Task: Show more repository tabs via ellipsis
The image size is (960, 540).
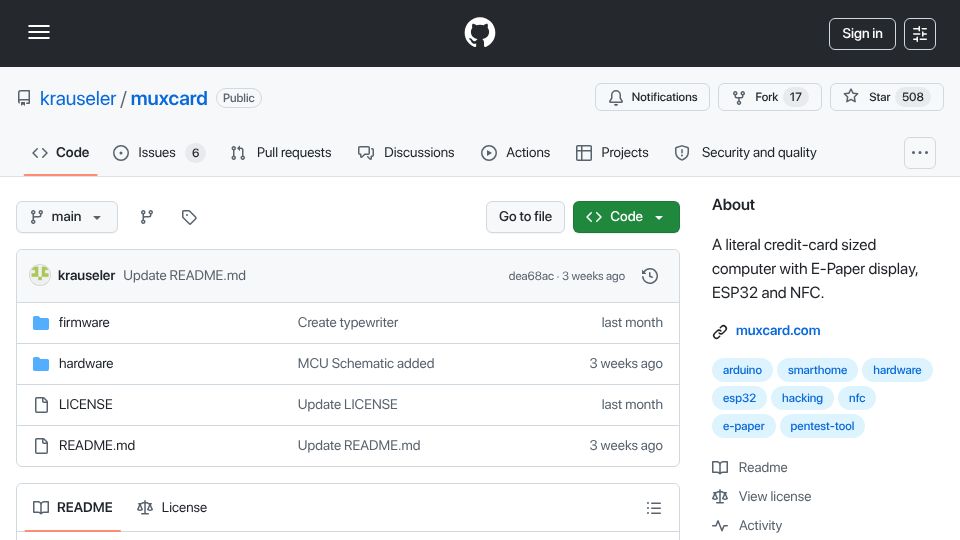Action: tap(920, 152)
